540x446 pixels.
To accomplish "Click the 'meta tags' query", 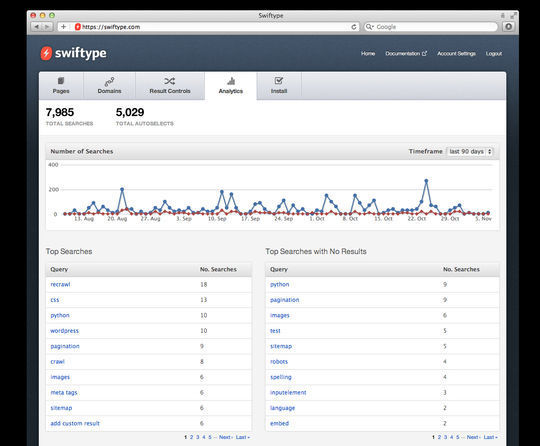I will click(x=64, y=392).
